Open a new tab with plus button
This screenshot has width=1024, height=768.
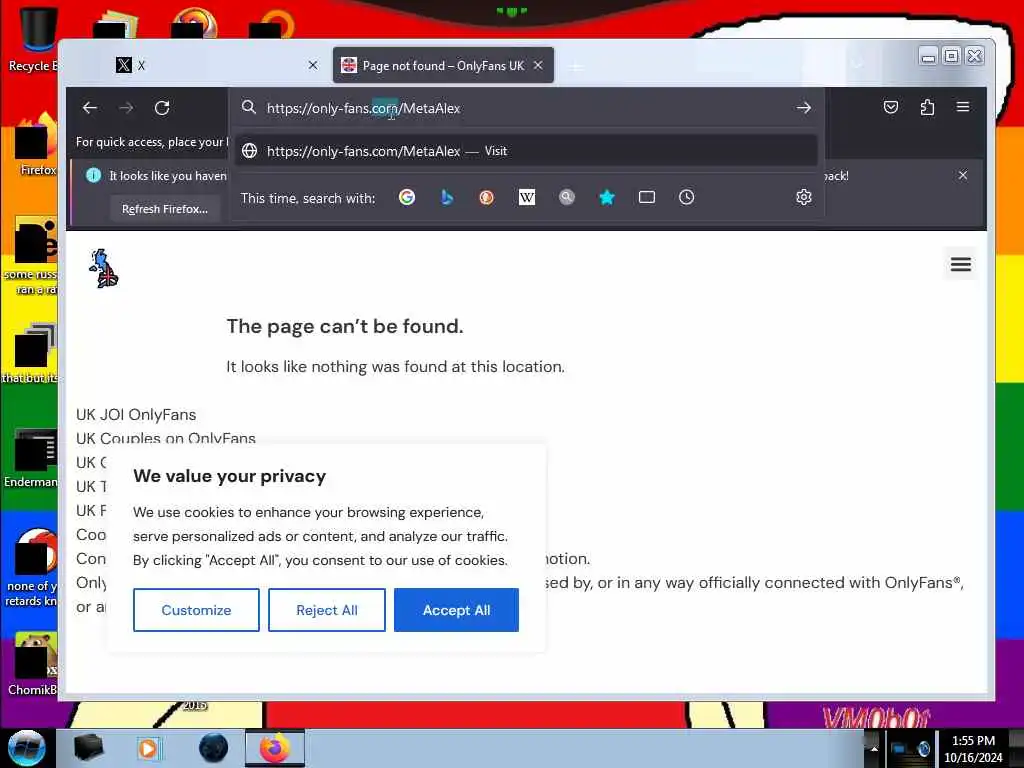coord(575,67)
